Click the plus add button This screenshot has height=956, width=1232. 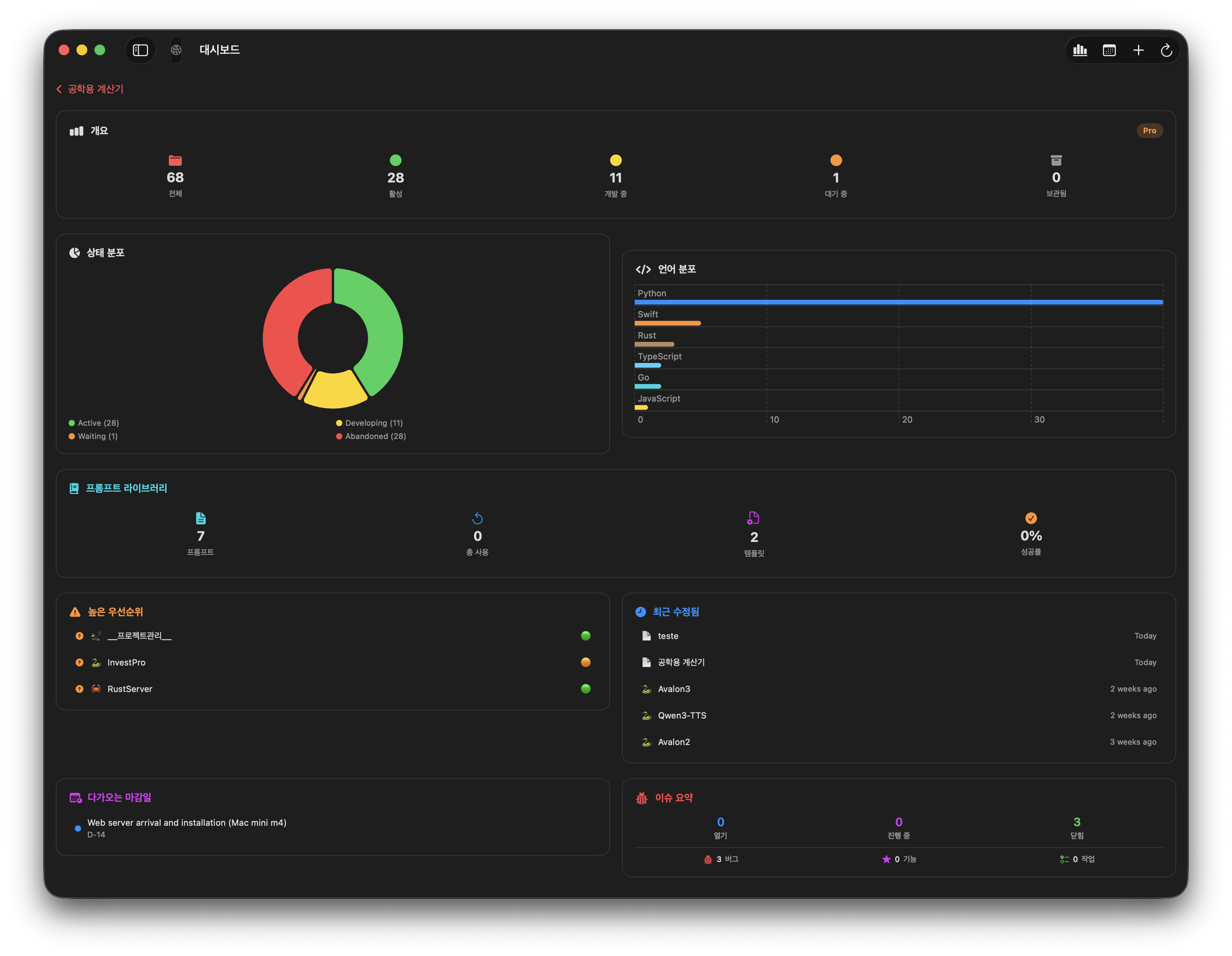point(1138,50)
